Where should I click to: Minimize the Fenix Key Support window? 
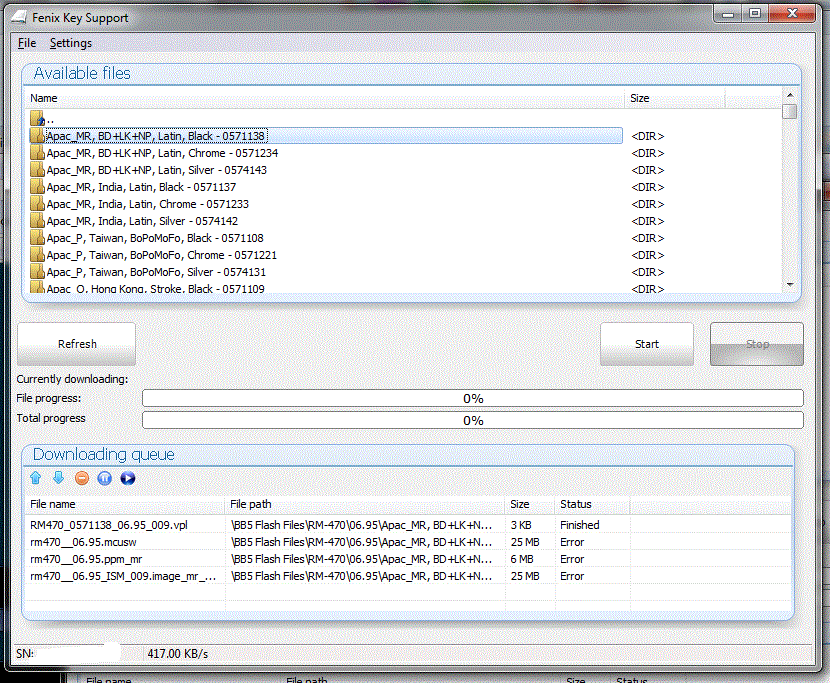coord(728,14)
